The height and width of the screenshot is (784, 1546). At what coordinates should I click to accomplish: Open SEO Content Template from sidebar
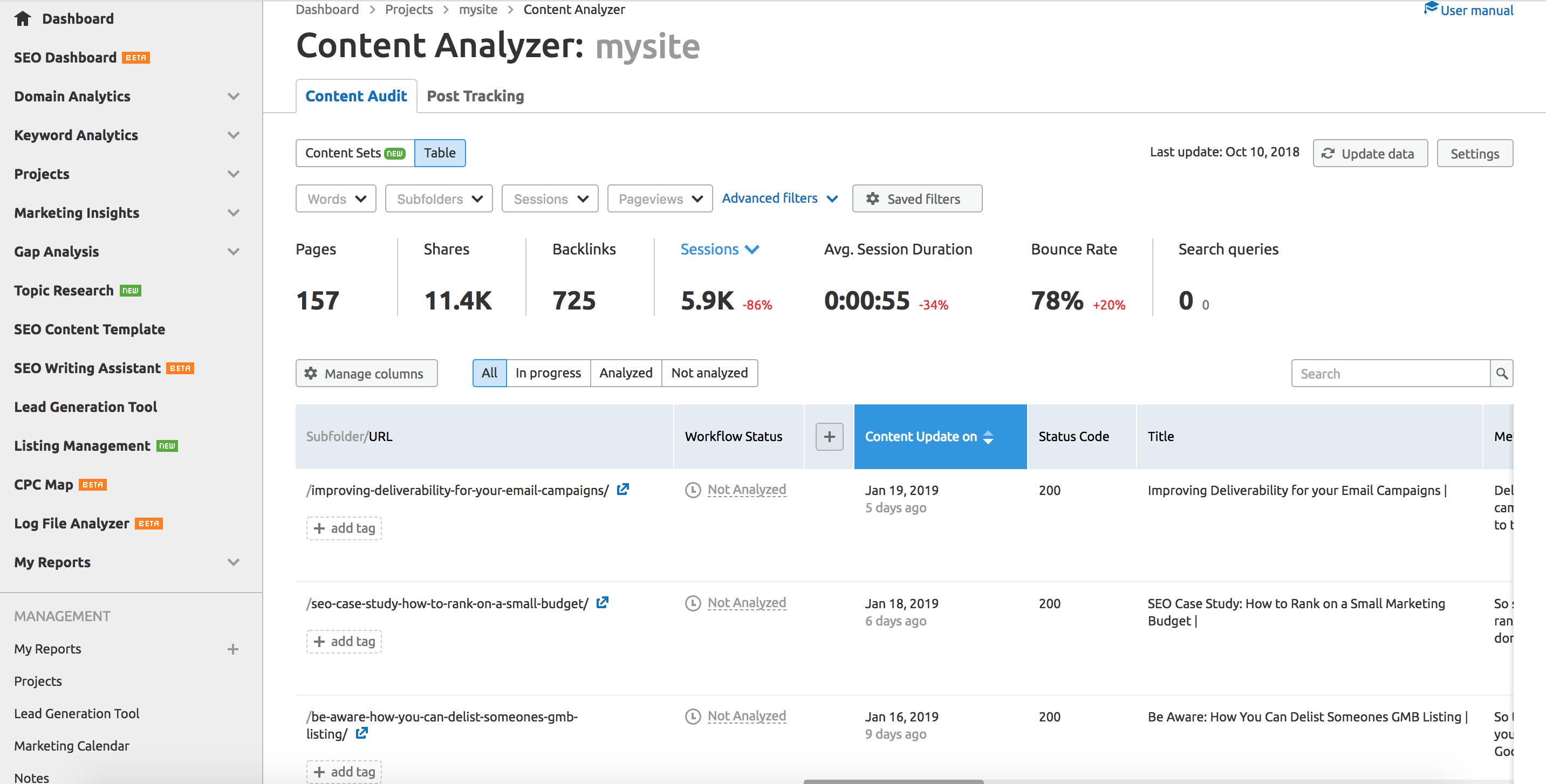click(90, 329)
